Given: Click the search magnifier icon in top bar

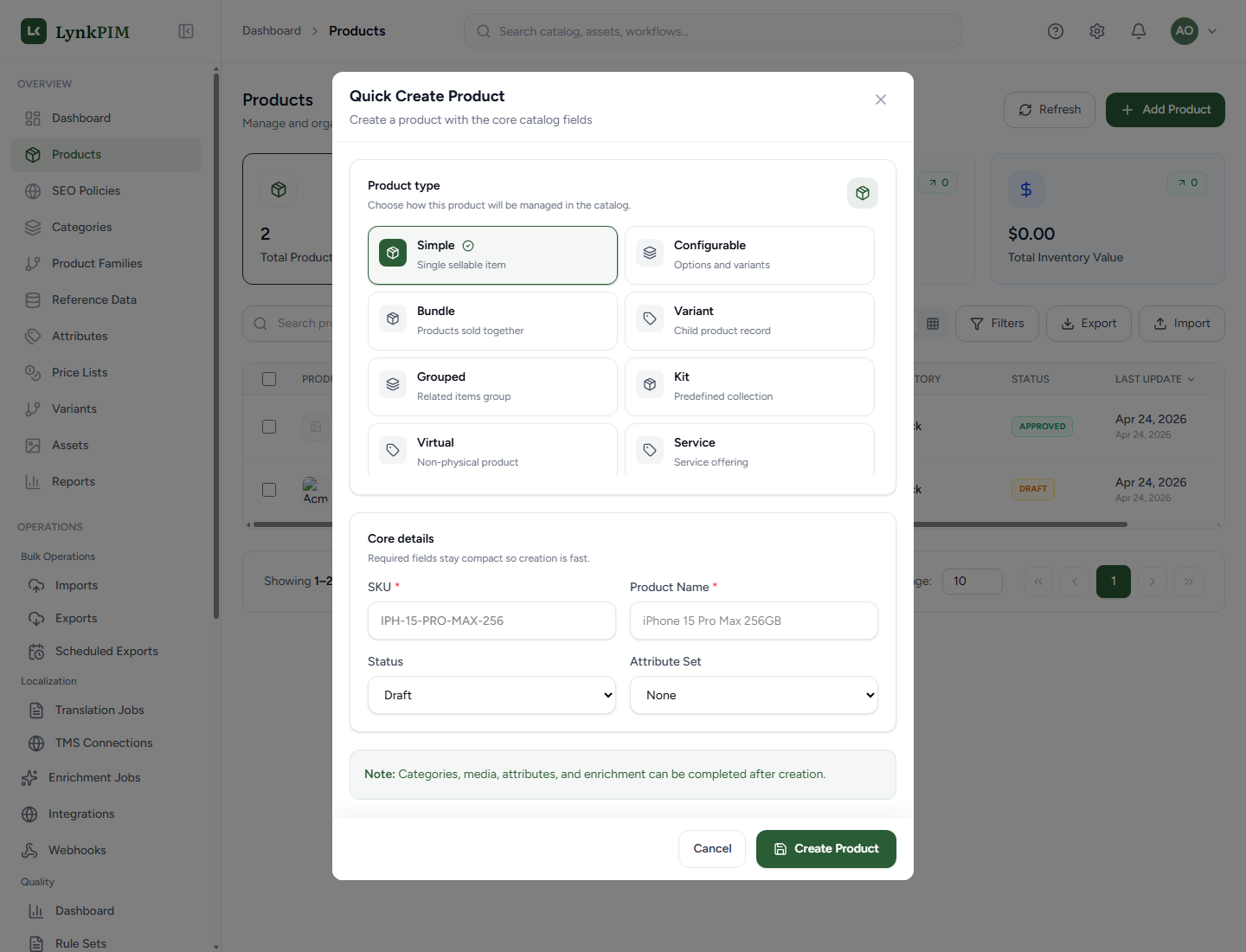Looking at the screenshot, I should [x=484, y=31].
